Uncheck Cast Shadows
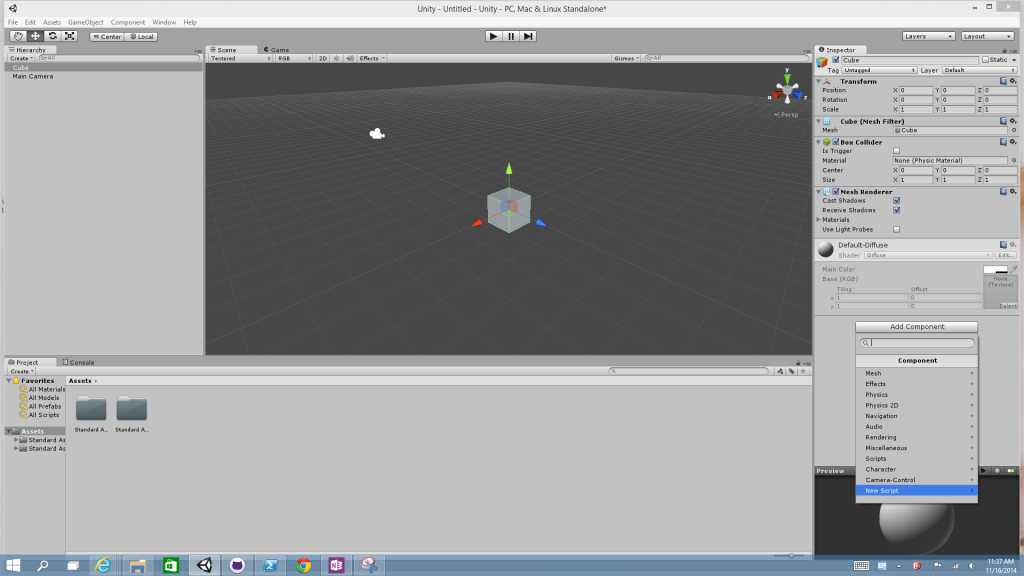Image resolution: width=1024 pixels, height=576 pixels. 897,200
